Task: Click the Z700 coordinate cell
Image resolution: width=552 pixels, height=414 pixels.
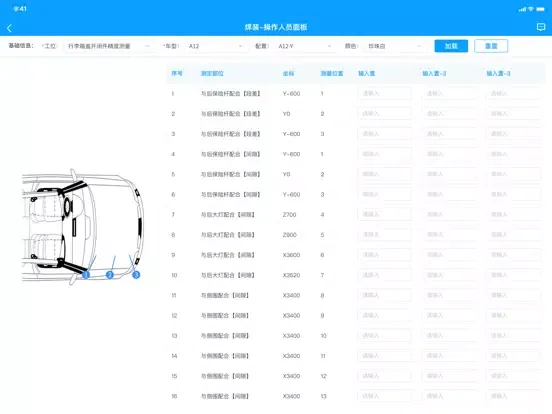Action: (x=289, y=215)
